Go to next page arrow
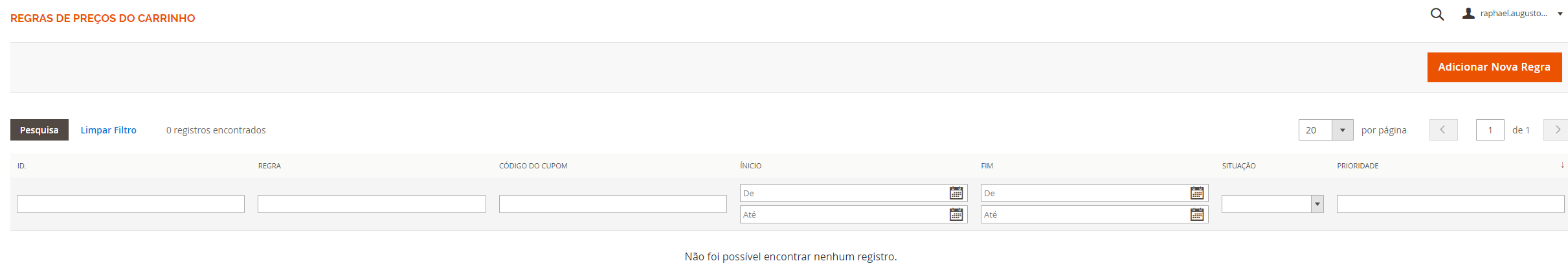Image resolution: width=1568 pixels, height=272 pixels. pos(1557,130)
